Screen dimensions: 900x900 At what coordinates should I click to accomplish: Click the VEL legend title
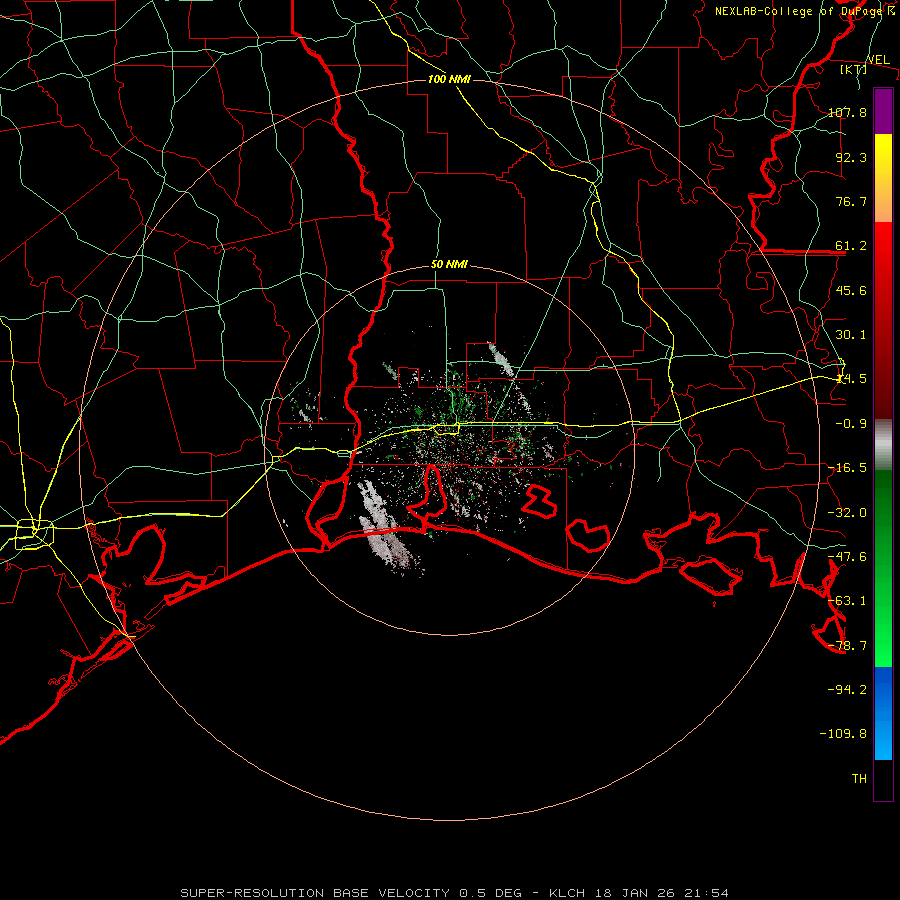tap(878, 60)
